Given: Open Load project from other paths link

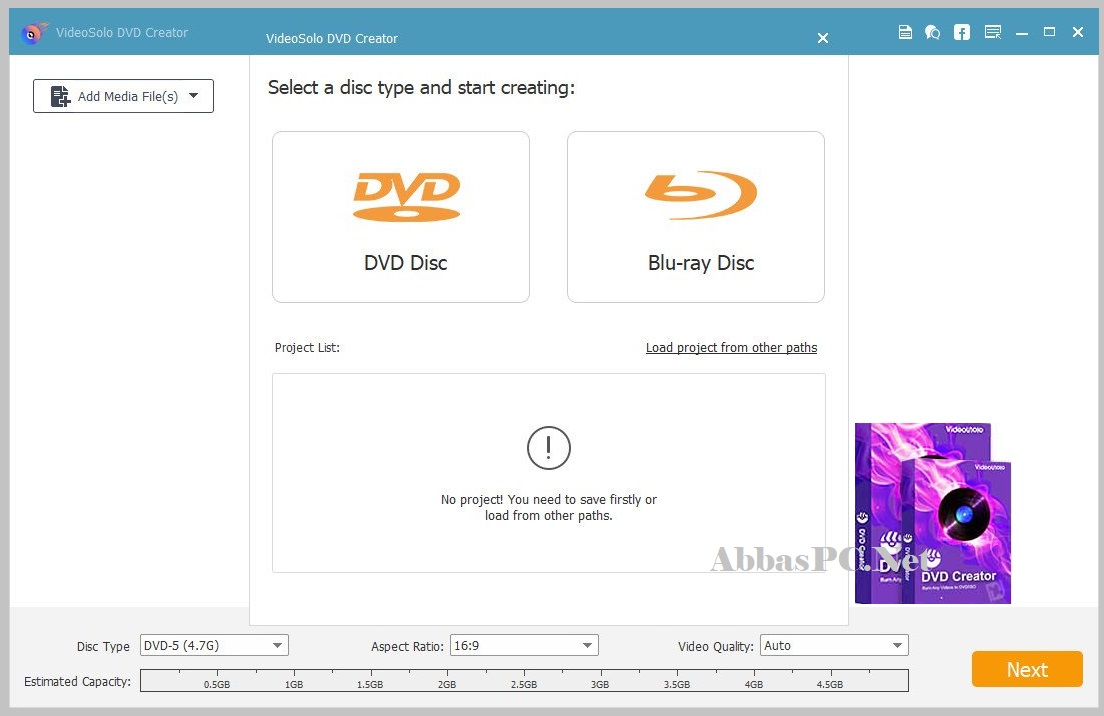Looking at the screenshot, I should [732, 348].
